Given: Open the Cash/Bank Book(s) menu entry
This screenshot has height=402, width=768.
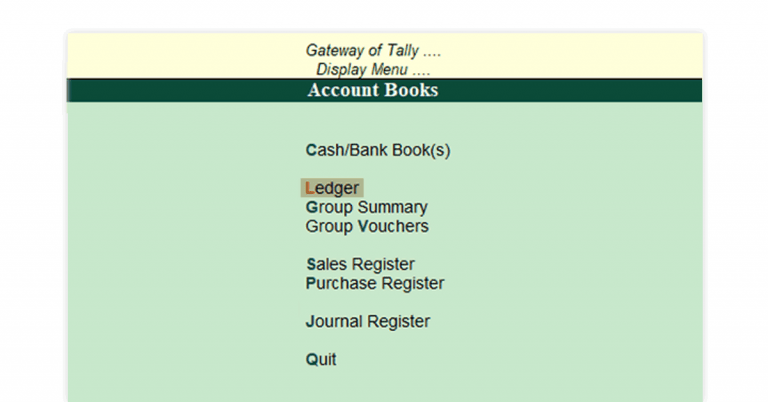Looking at the screenshot, I should point(378,151).
